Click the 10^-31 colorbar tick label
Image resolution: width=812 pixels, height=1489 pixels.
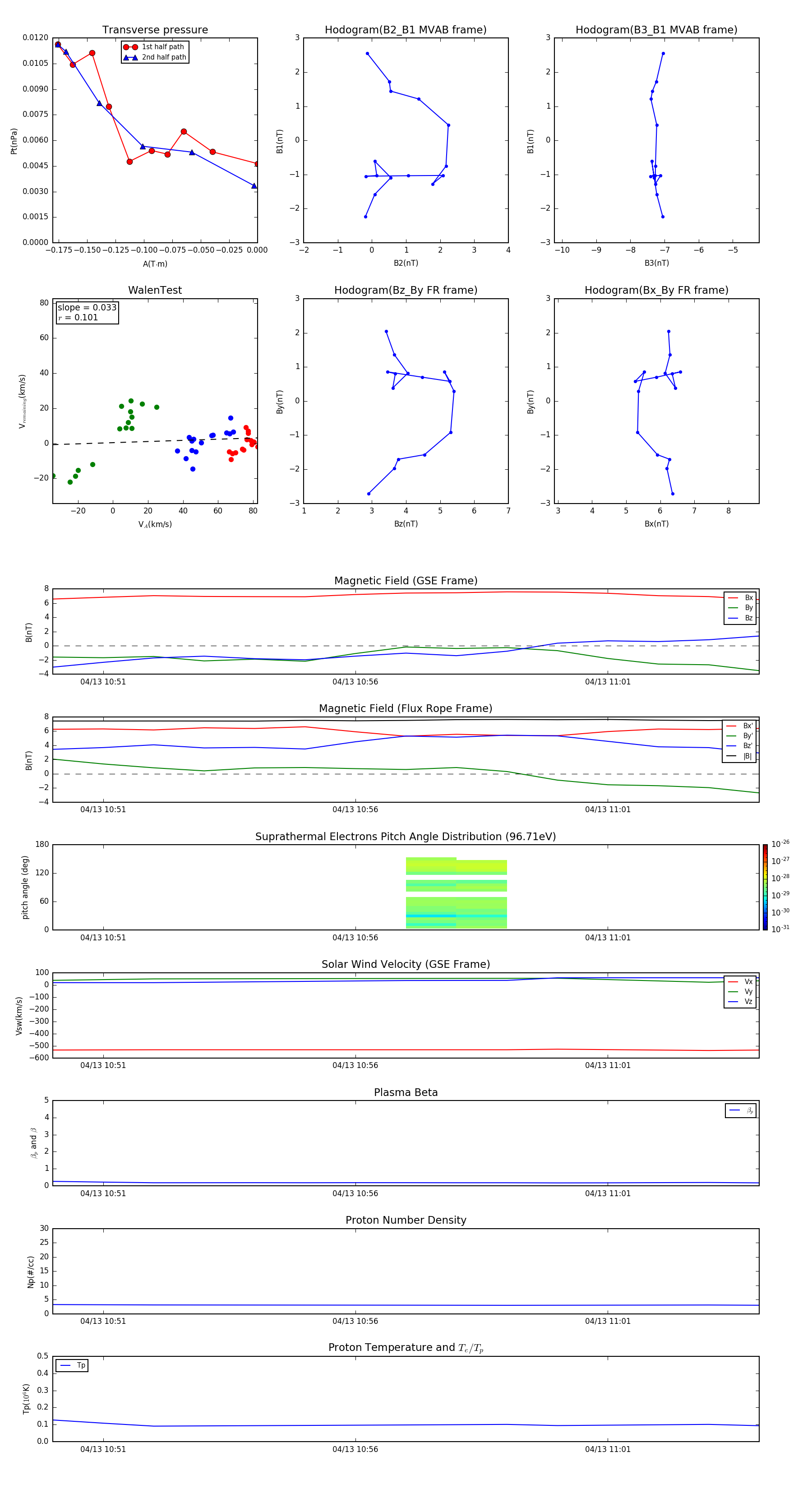pyautogui.click(x=780, y=929)
